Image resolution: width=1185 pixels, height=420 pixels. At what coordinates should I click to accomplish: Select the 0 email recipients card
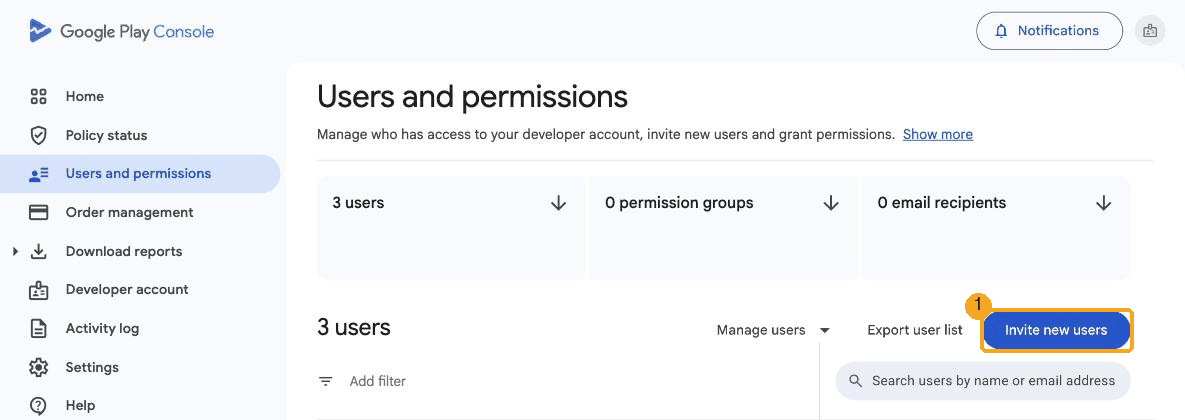tap(996, 228)
